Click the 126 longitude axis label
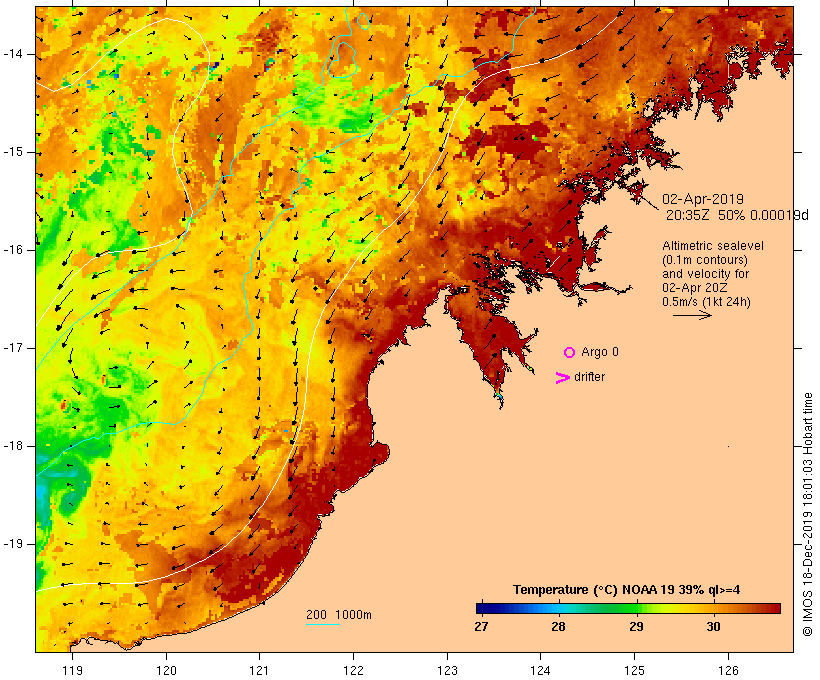 pyautogui.click(x=728, y=670)
